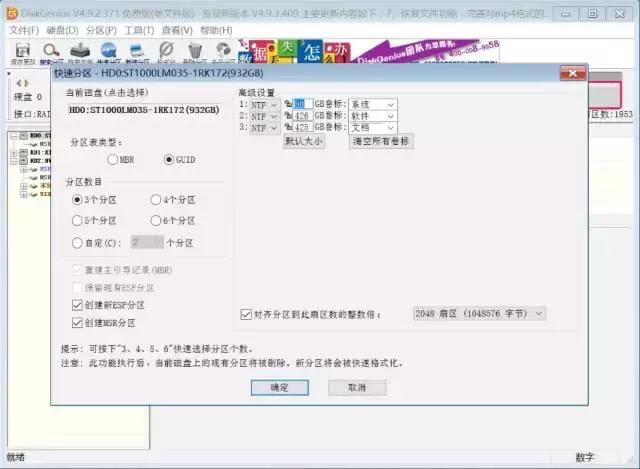Click the Format (格式化) toolbar icon
Viewport: 640px width, 469px height.
point(166,52)
